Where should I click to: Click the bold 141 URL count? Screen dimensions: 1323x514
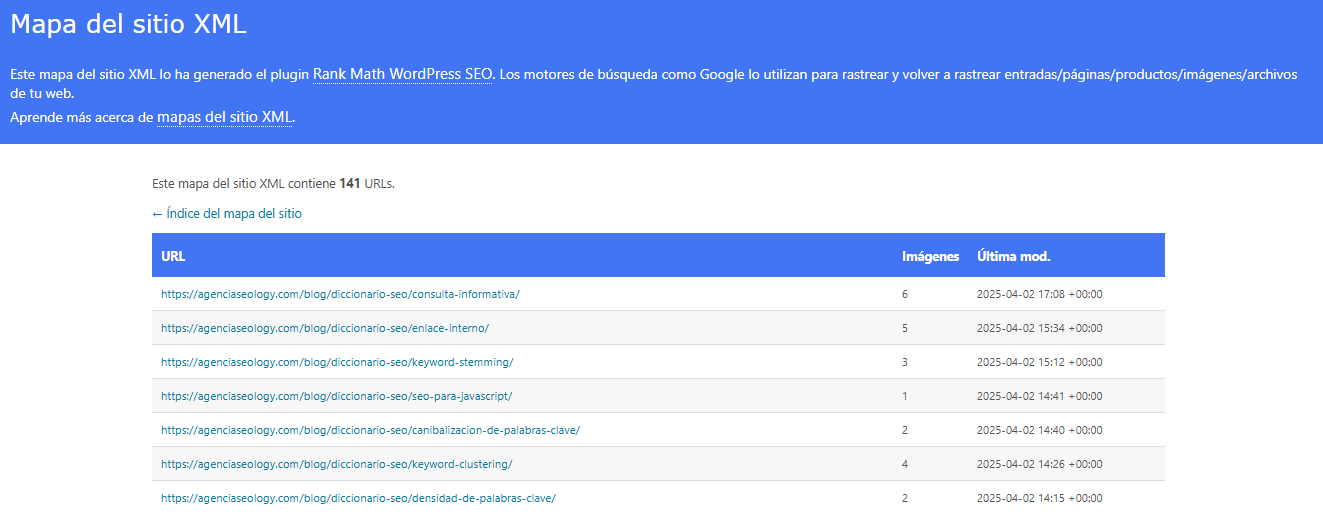[x=350, y=184]
